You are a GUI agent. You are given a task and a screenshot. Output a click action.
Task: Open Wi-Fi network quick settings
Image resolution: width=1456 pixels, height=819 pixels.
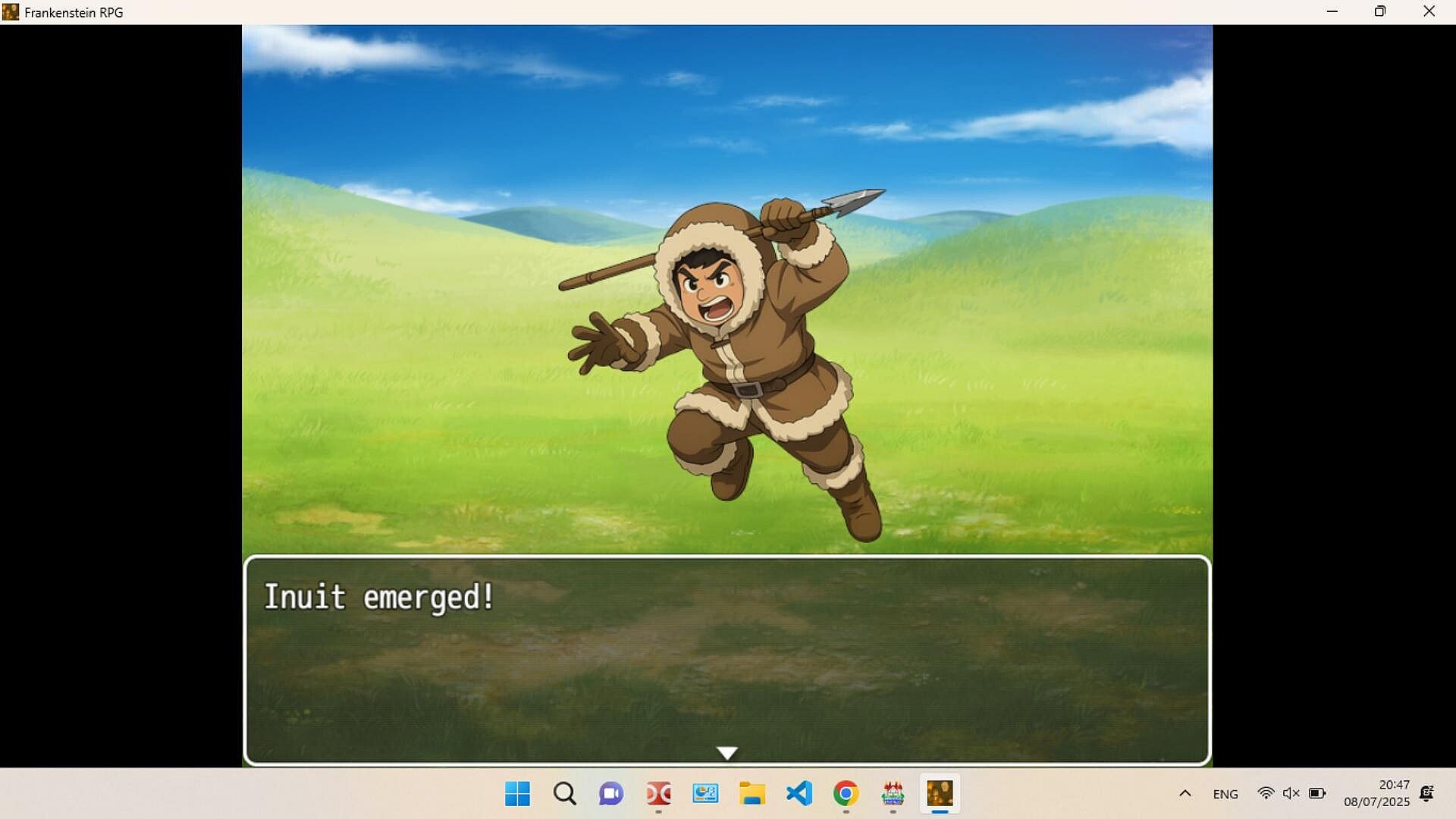[1265, 793]
